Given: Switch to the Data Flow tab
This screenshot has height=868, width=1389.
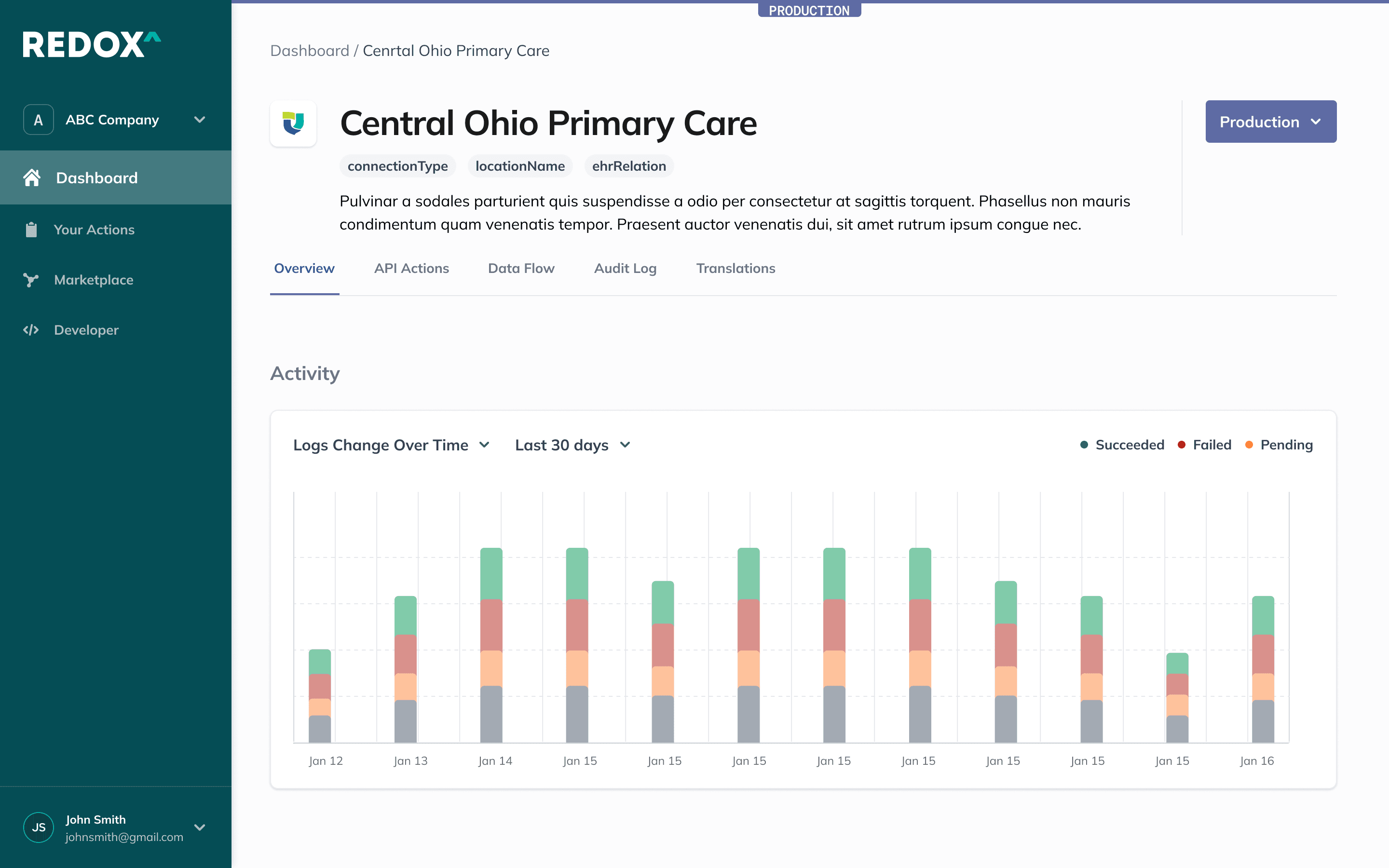Looking at the screenshot, I should click(x=521, y=269).
